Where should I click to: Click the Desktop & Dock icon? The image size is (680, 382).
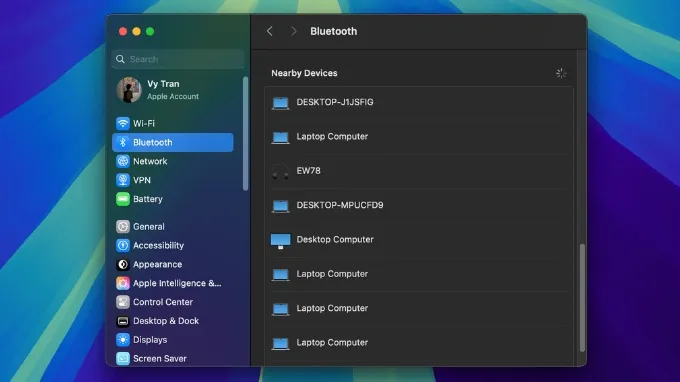pyautogui.click(x=123, y=321)
